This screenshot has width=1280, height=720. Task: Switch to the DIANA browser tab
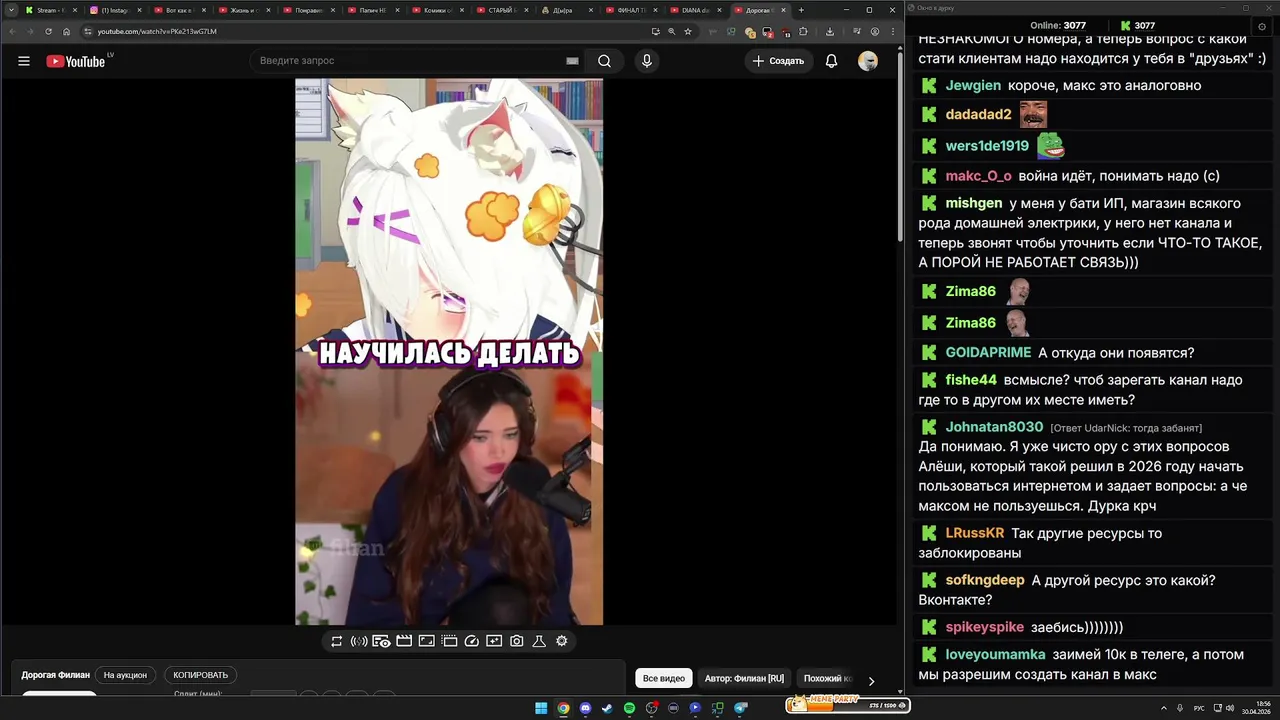tap(697, 10)
